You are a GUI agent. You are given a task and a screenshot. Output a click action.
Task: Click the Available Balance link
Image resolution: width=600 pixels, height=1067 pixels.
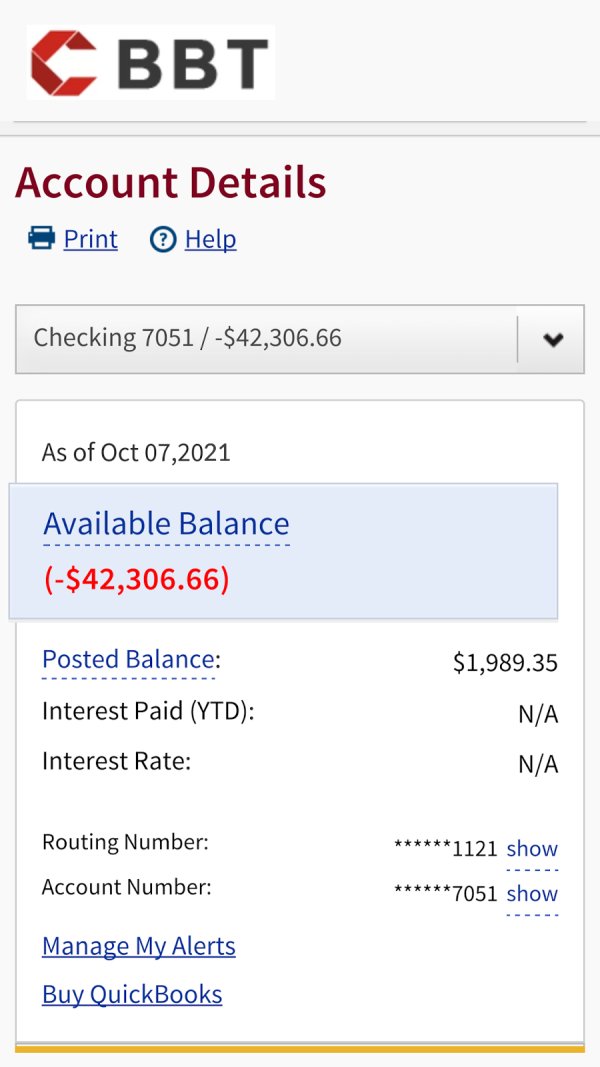[x=166, y=523]
